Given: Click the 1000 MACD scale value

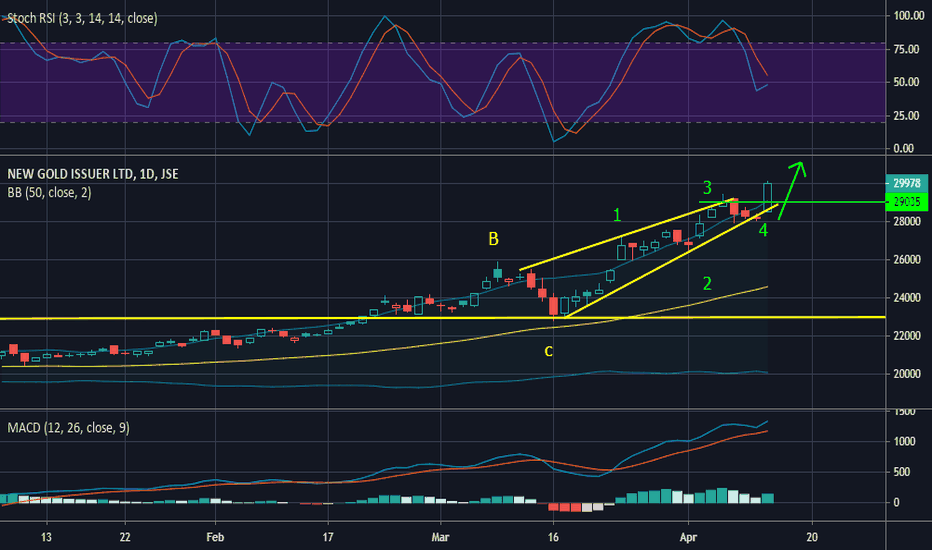Looking at the screenshot, I should [904, 441].
